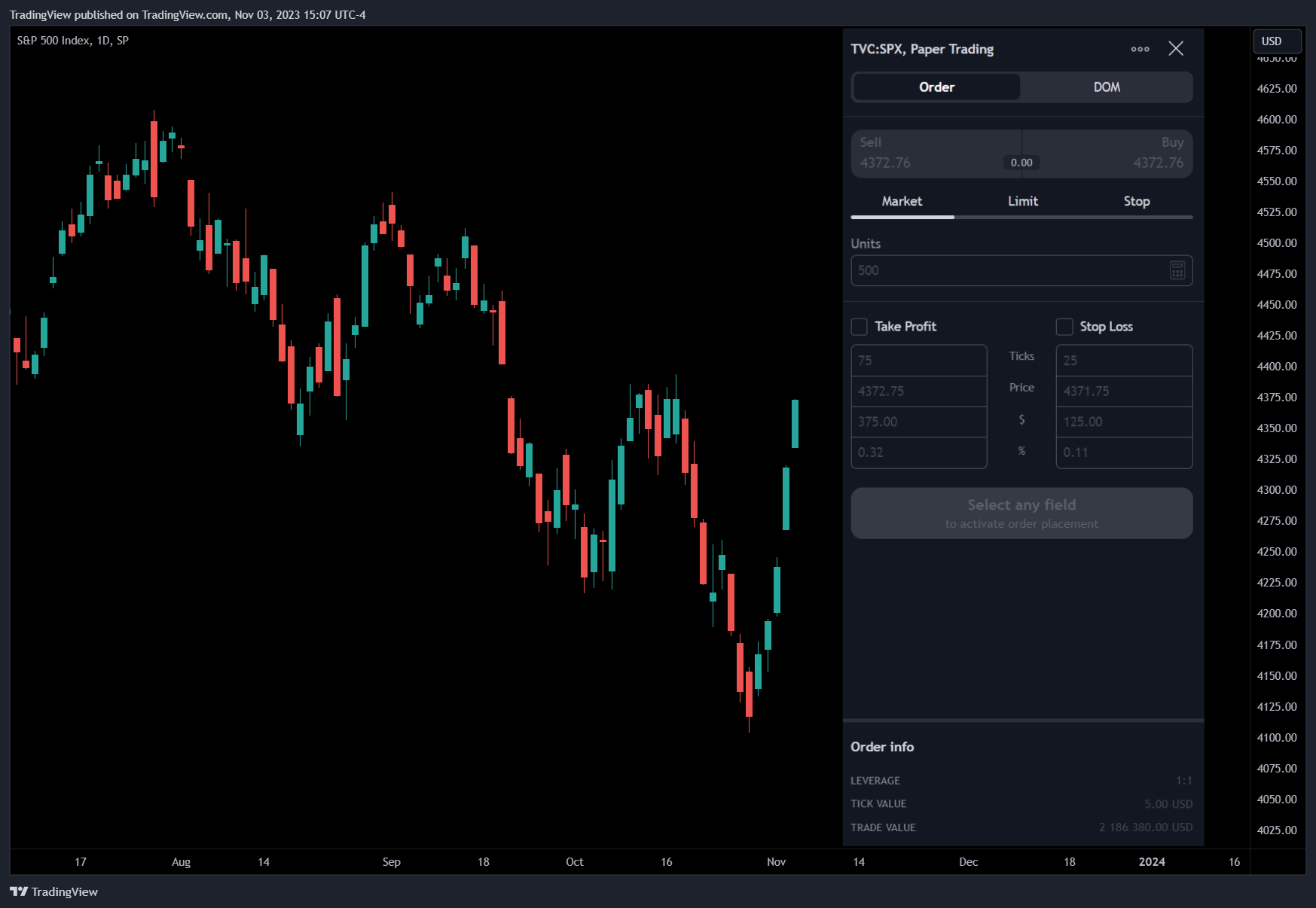Edit Take Profit price field 4372.75
Viewport: 1316px width, 908px height.
tap(919, 392)
